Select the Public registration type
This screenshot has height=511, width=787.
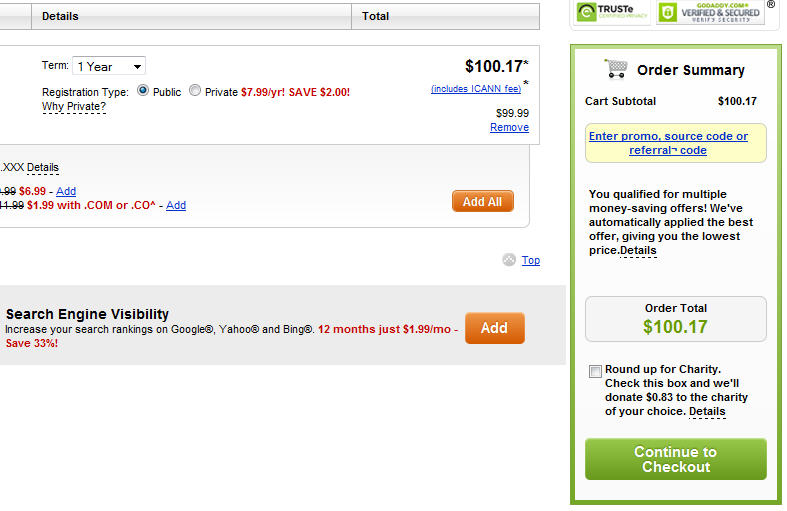[143, 90]
